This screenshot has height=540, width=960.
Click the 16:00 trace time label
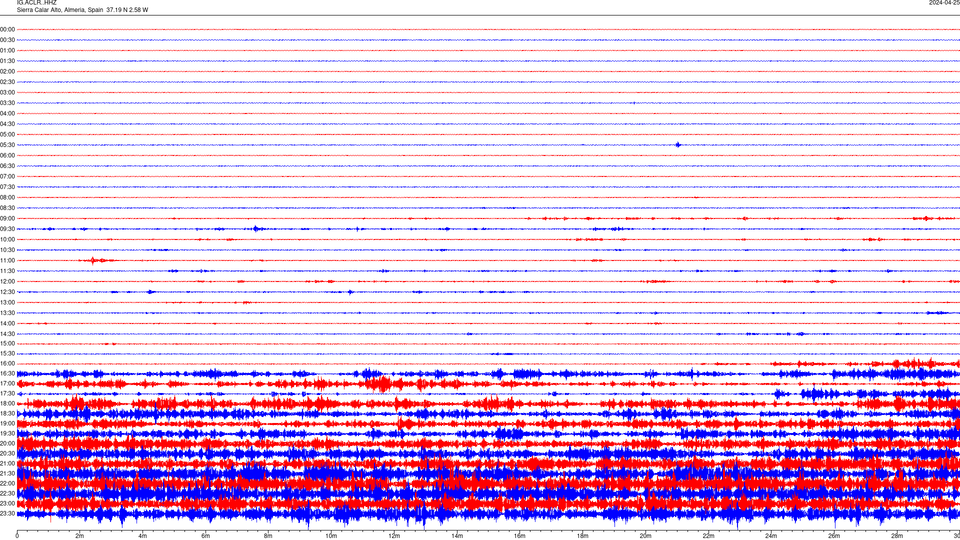click(7, 364)
